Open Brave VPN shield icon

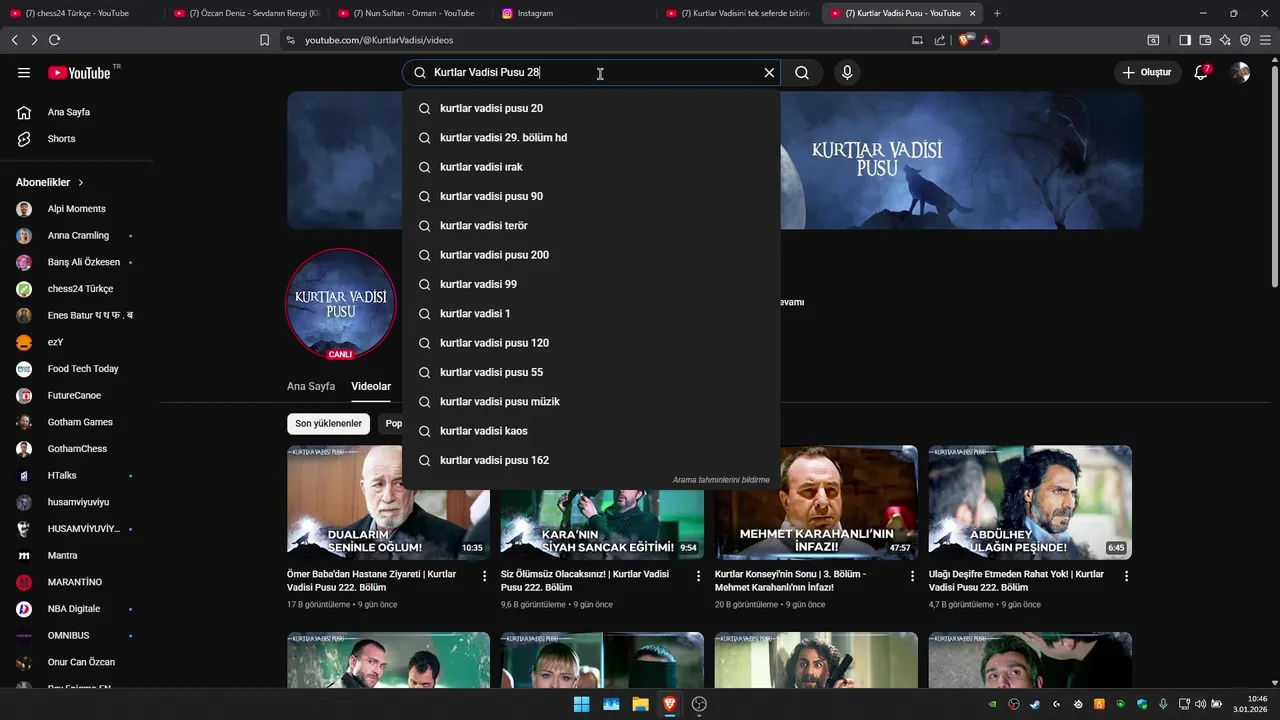(1245, 40)
